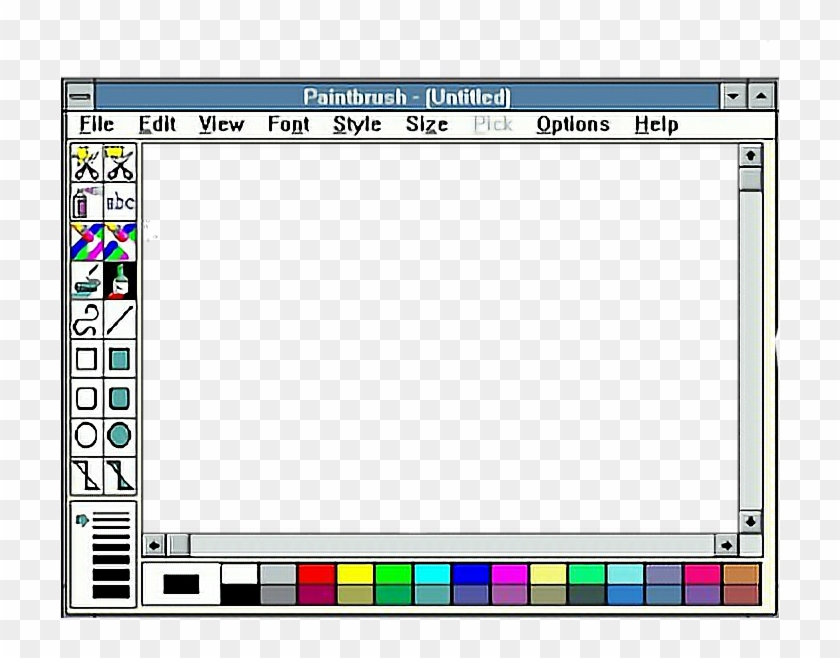
Task: Open the Font menu
Action: (x=288, y=124)
